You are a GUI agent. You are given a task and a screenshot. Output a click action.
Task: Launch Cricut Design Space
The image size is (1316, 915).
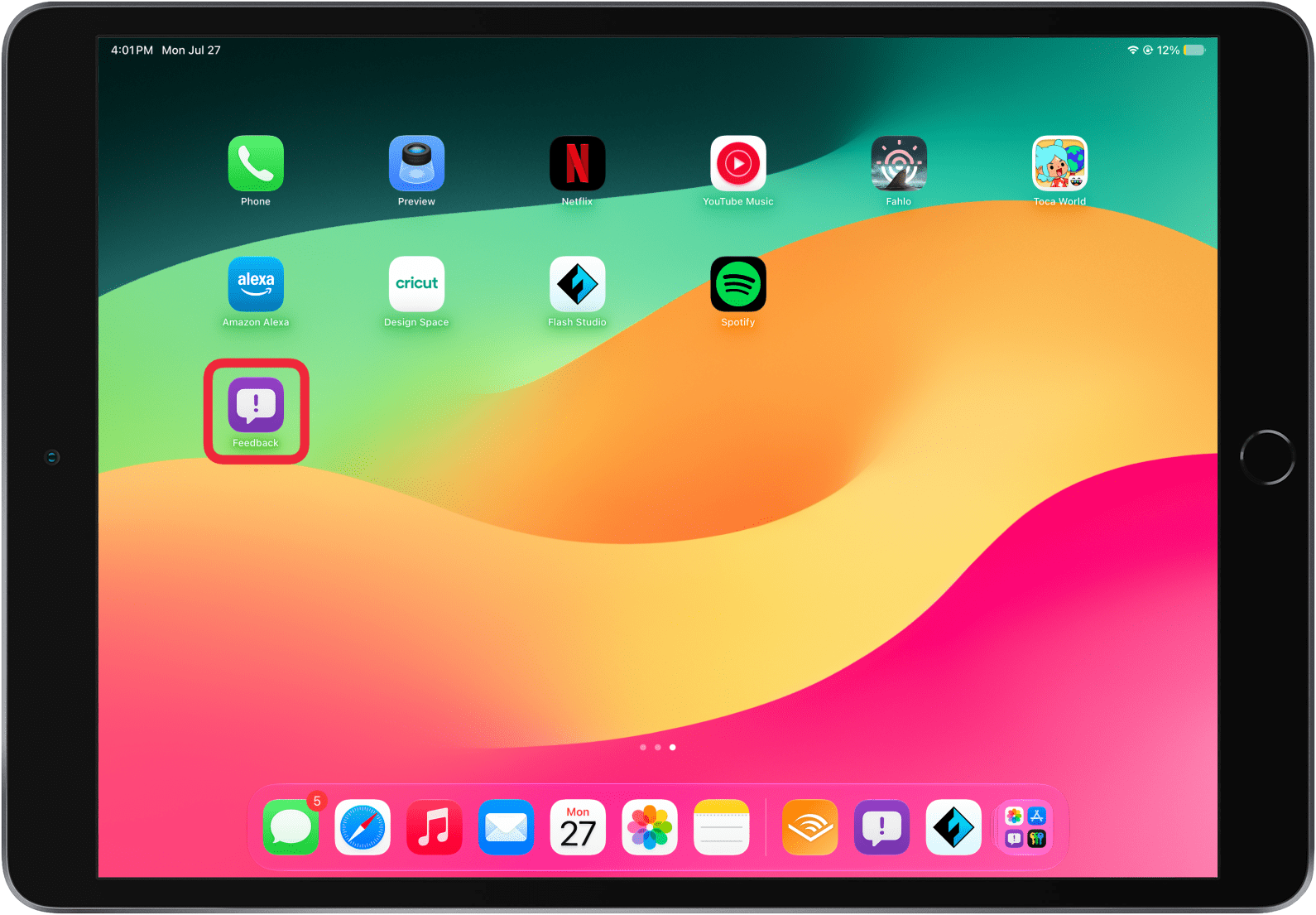coord(416,284)
